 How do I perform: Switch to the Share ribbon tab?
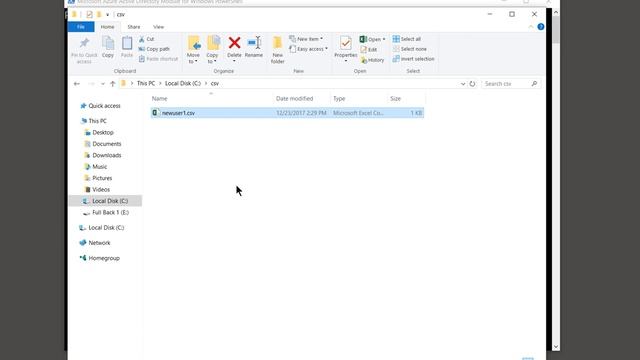coord(133,27)
